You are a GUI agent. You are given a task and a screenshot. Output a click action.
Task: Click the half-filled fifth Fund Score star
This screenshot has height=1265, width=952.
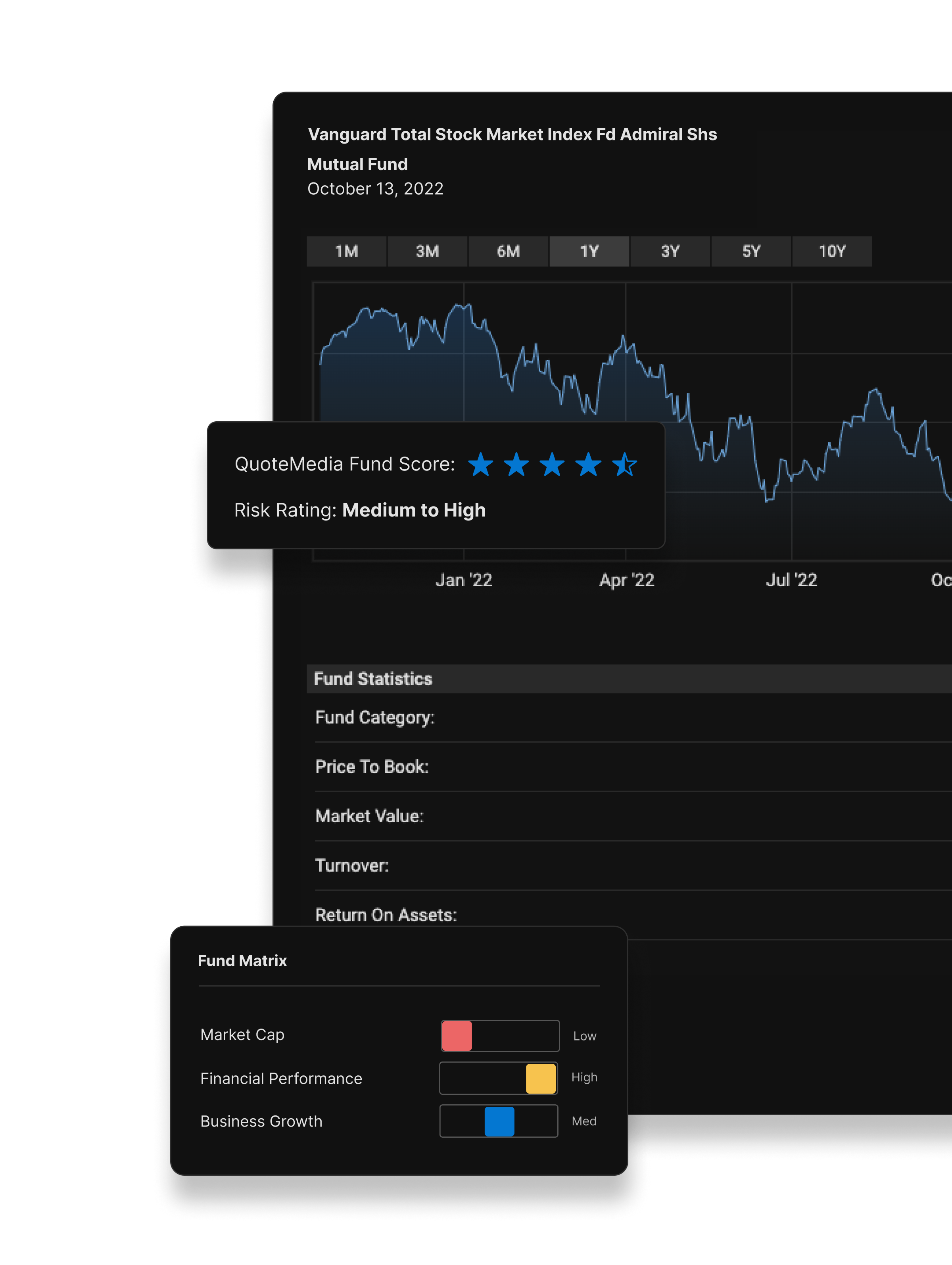pos(624,465)
